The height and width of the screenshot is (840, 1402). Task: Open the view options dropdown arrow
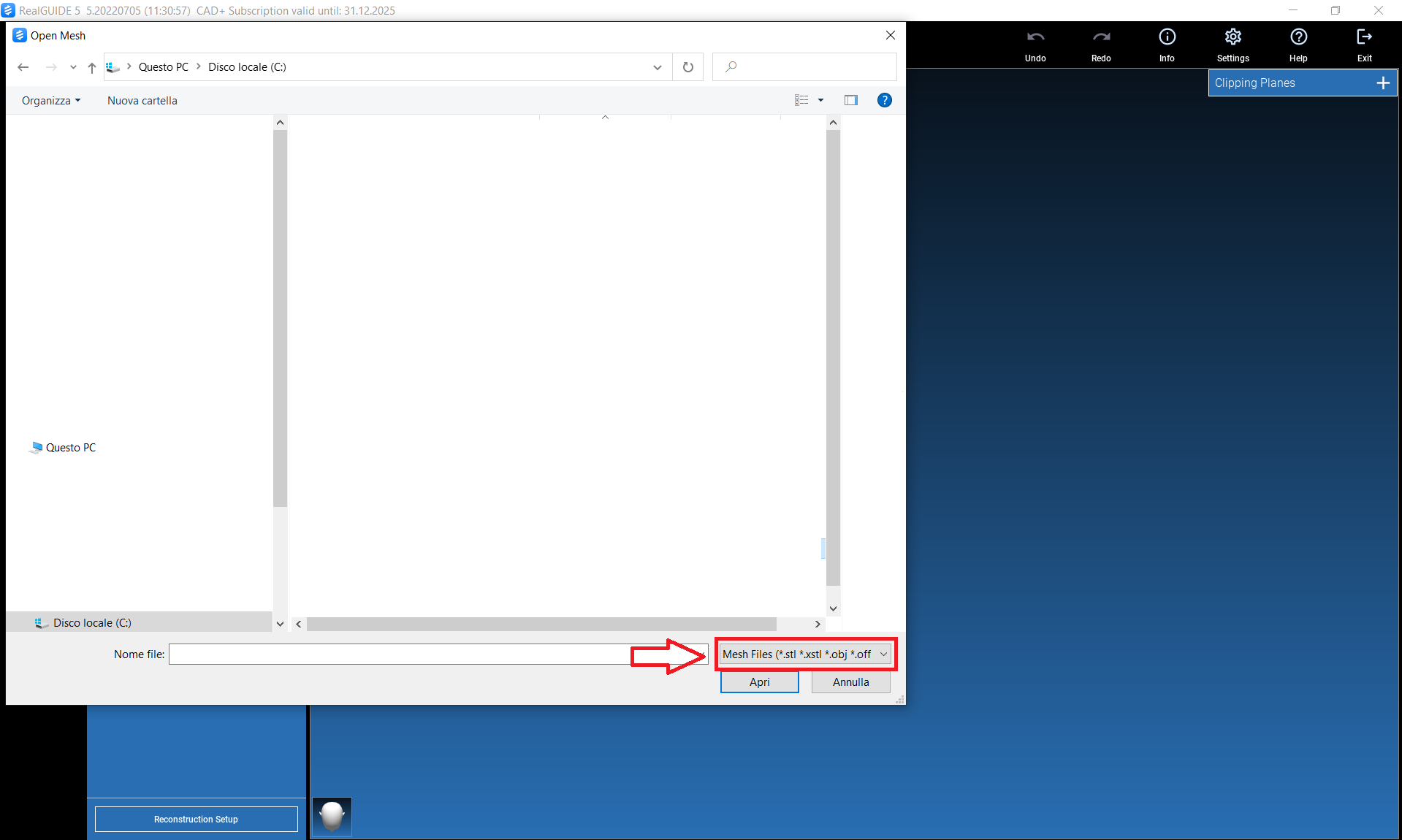(x=820, y=101)
